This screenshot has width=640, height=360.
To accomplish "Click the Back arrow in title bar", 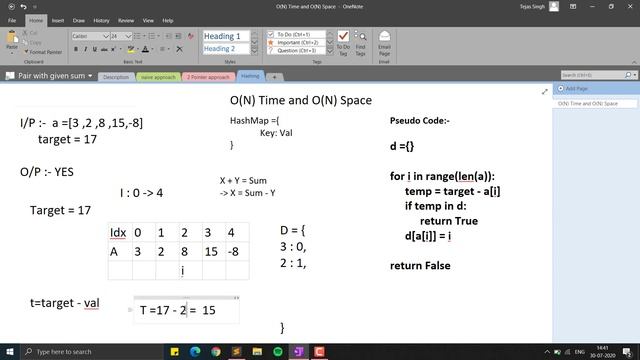I will pyautogui.click(x=11, y=7).
